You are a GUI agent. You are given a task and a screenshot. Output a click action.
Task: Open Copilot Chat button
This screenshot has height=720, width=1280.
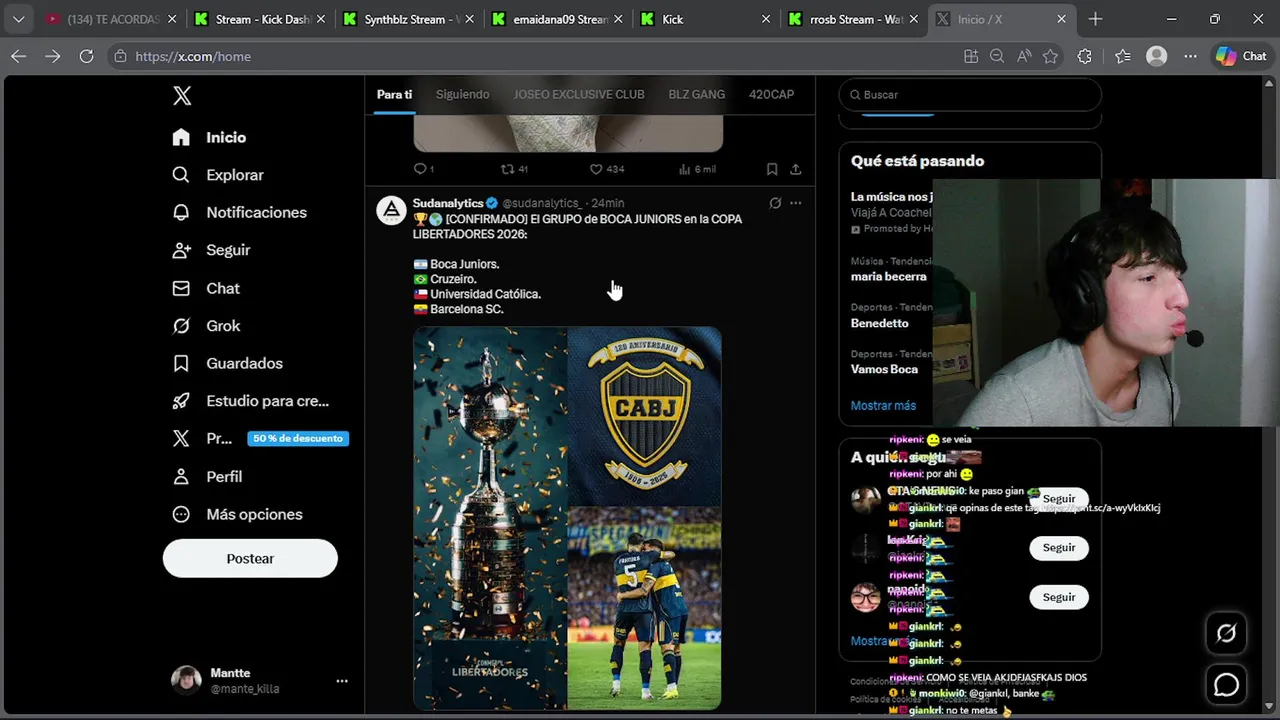coord(1242,56)
